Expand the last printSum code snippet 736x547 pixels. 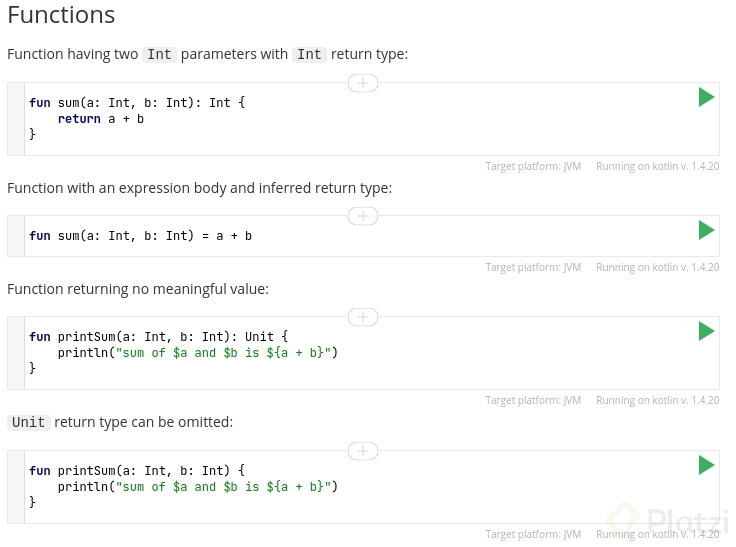click(362, 451)
